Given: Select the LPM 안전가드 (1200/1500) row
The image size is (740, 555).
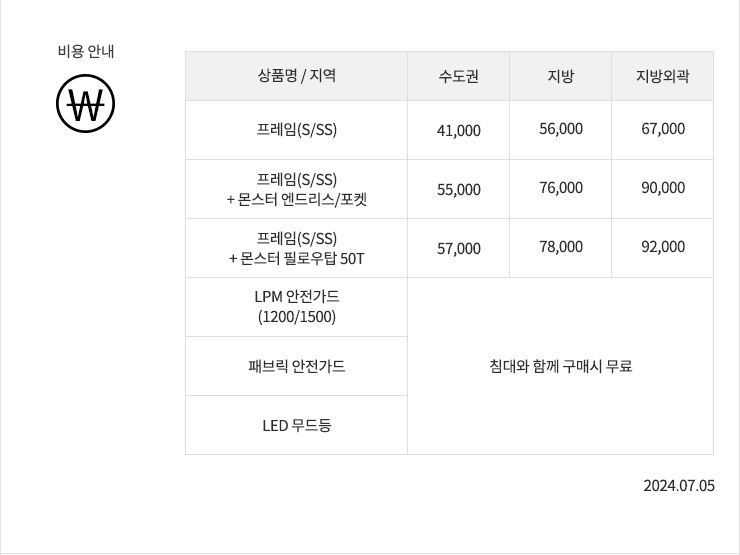Looking at the screenshot, I should pyautogui.click(x=296, y=307).
